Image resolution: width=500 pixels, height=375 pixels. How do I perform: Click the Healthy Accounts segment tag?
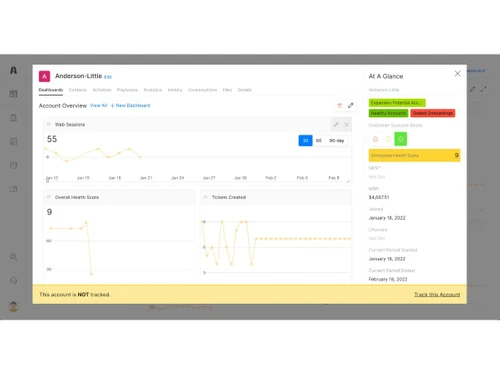(x=388, y=113)
